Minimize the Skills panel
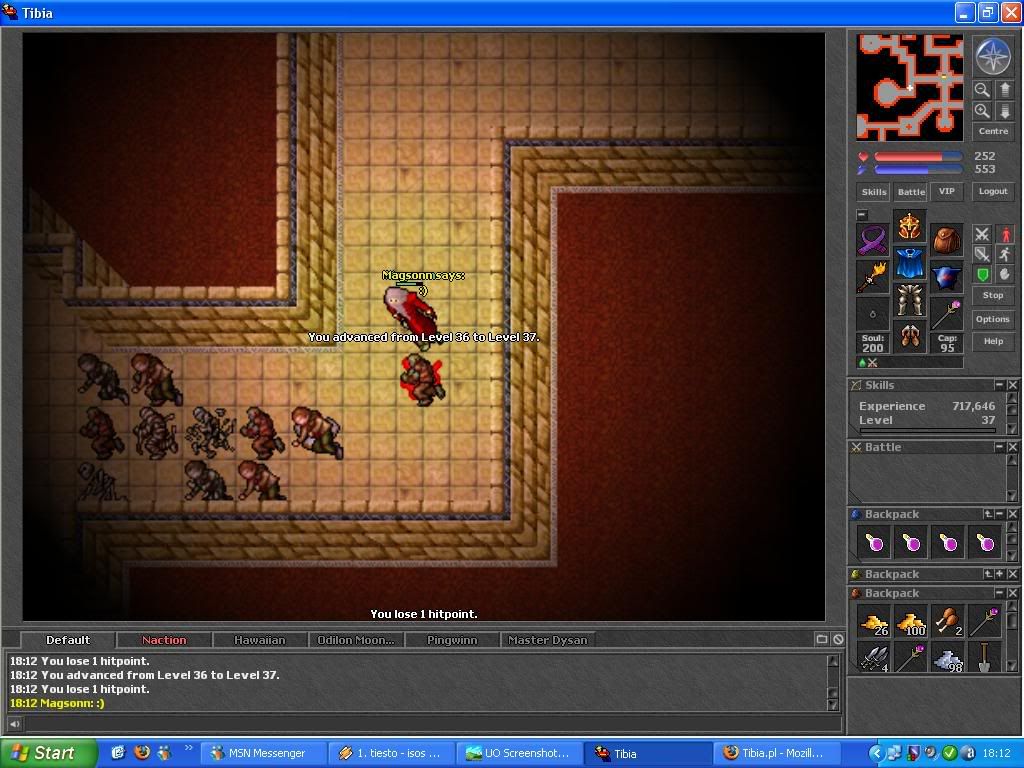1024x768 pixels. (999, 385)
